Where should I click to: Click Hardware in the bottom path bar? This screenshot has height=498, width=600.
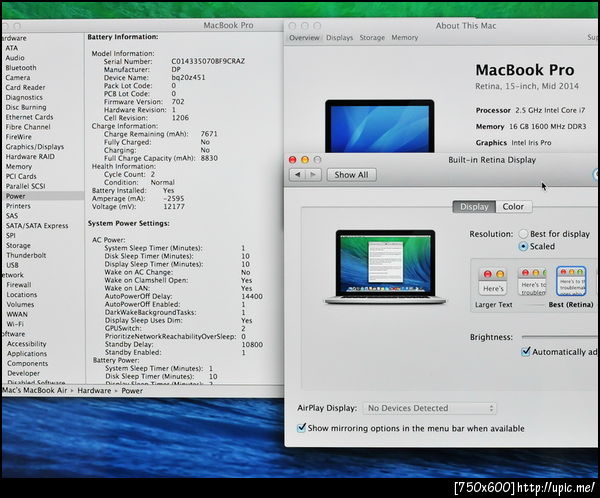[94, 391]
